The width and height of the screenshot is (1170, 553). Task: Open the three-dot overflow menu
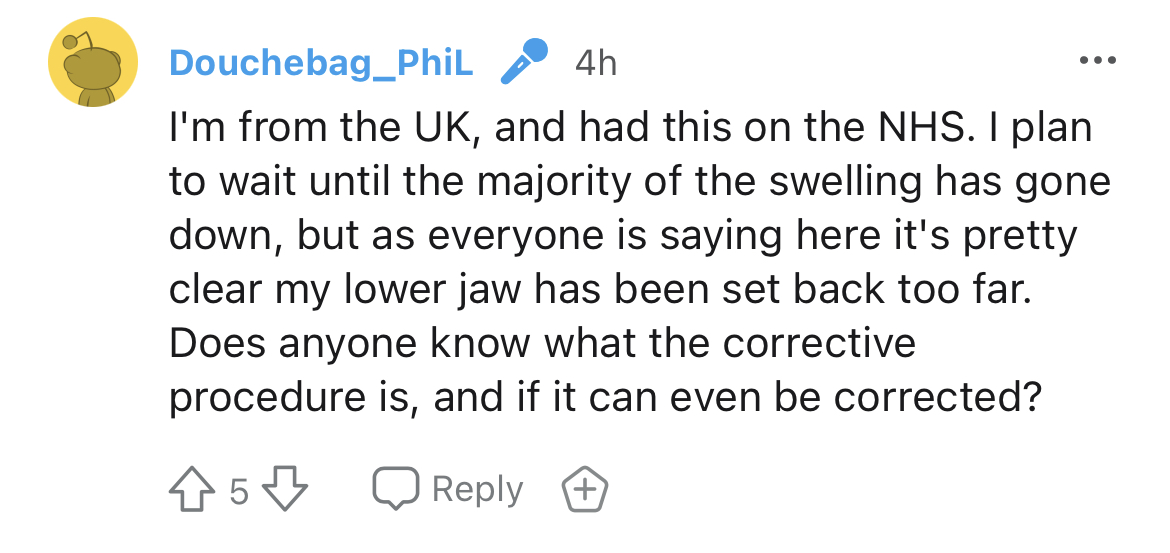click(1098, 60)
